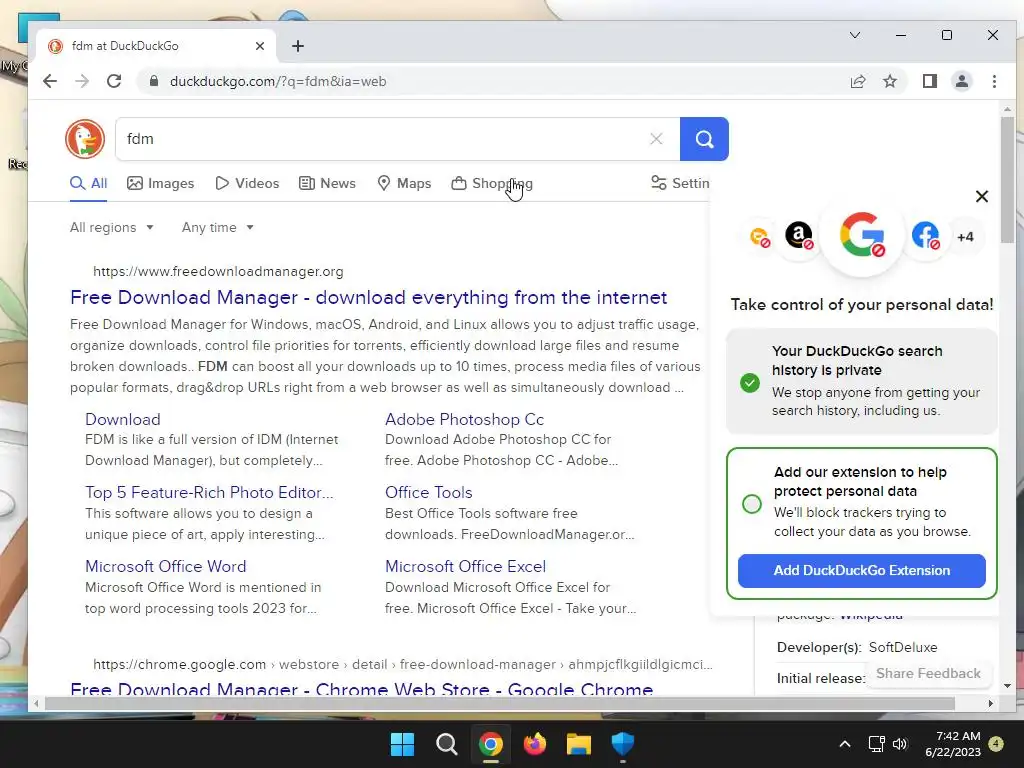Switch to the Maps tab
1024x768 pixels.
(x=404, y=184)
